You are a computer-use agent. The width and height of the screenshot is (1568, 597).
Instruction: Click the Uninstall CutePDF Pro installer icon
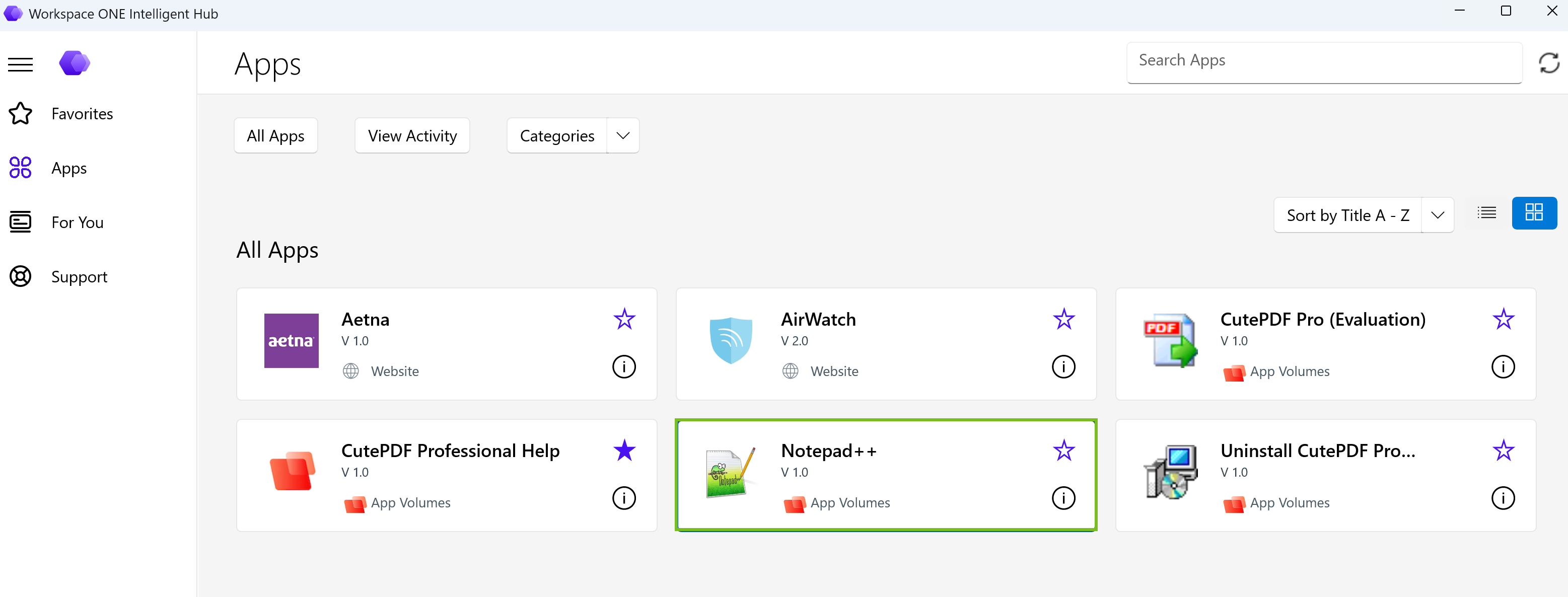coord(1170,472)
